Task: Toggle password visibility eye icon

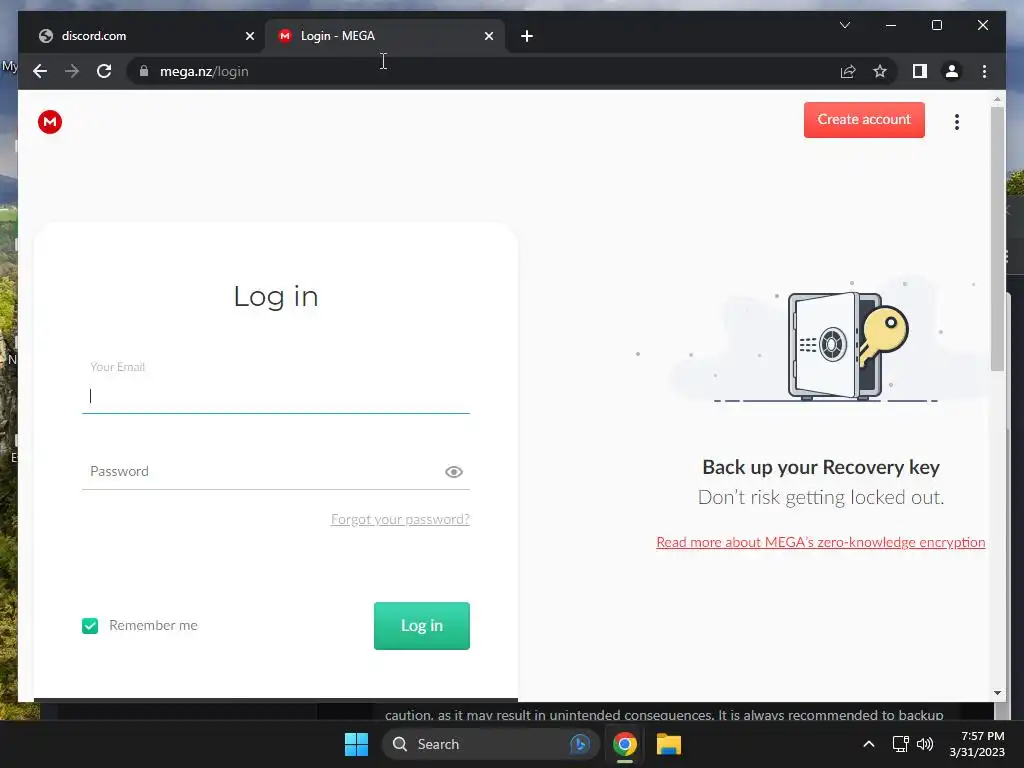Action: click(x=454, y=472)
